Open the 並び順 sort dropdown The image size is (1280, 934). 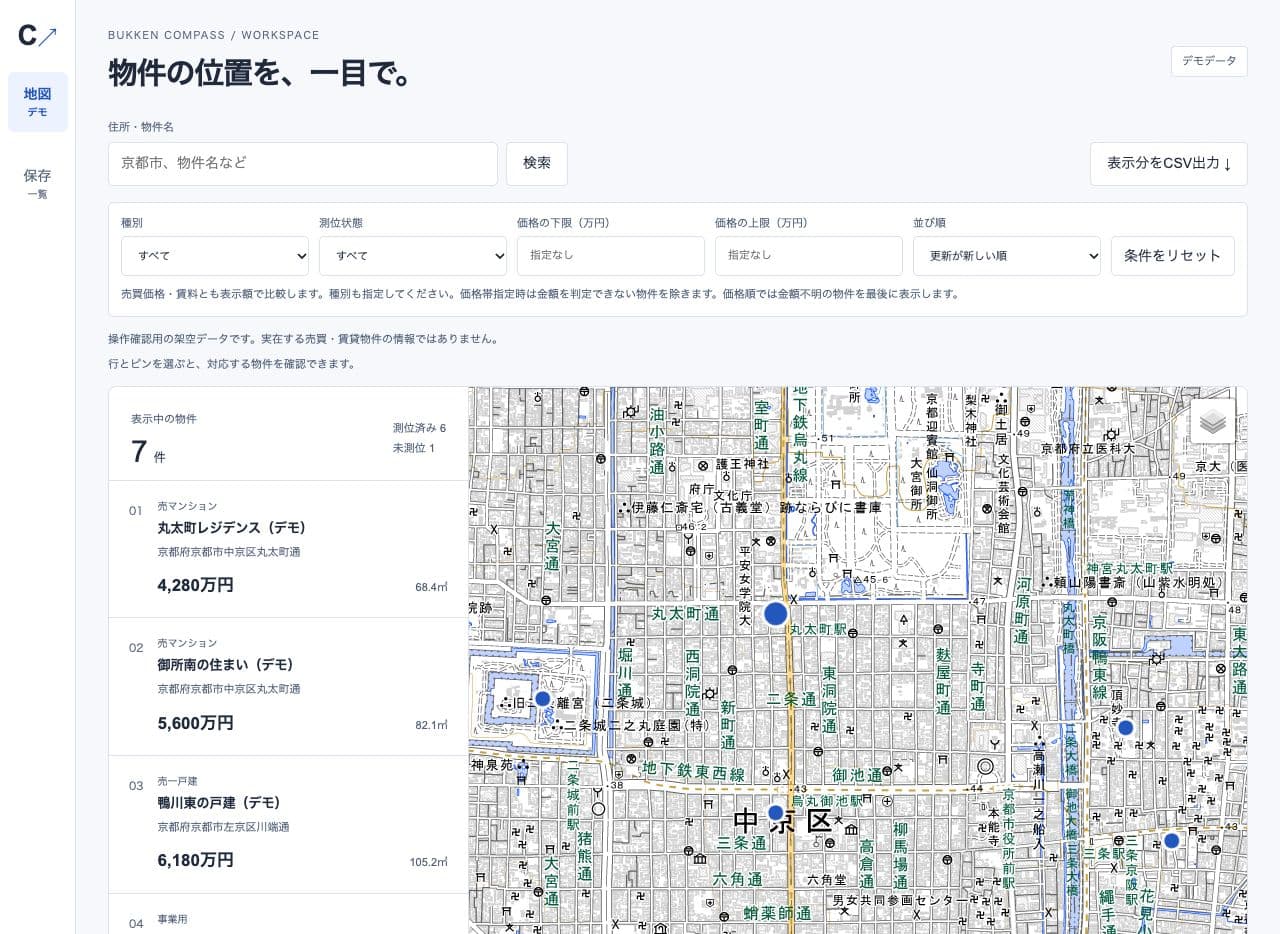coord(1007,256)
